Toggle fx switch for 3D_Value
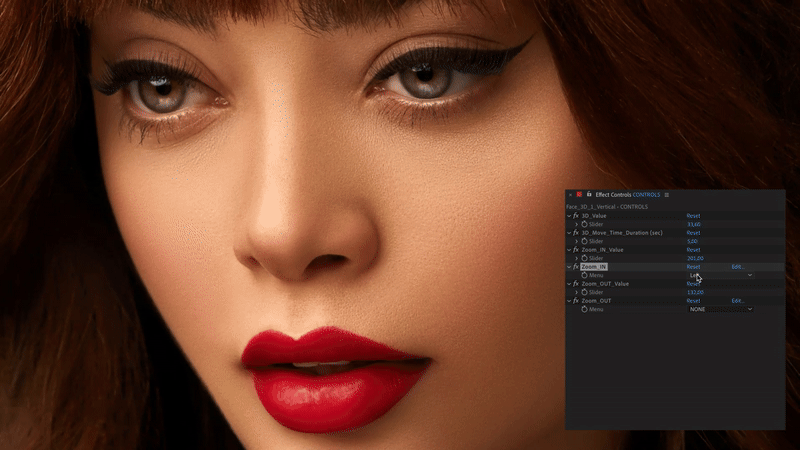 pos(576,216)
